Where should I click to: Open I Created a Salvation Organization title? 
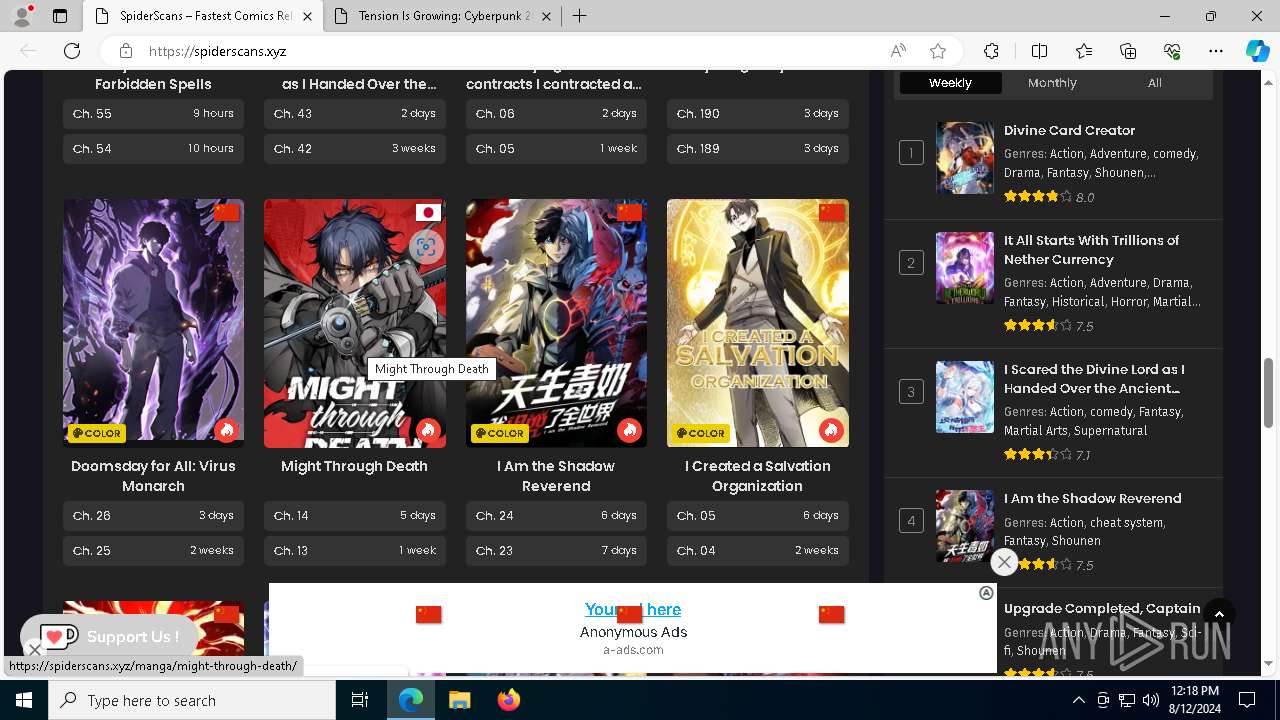[x=758, y=476]
